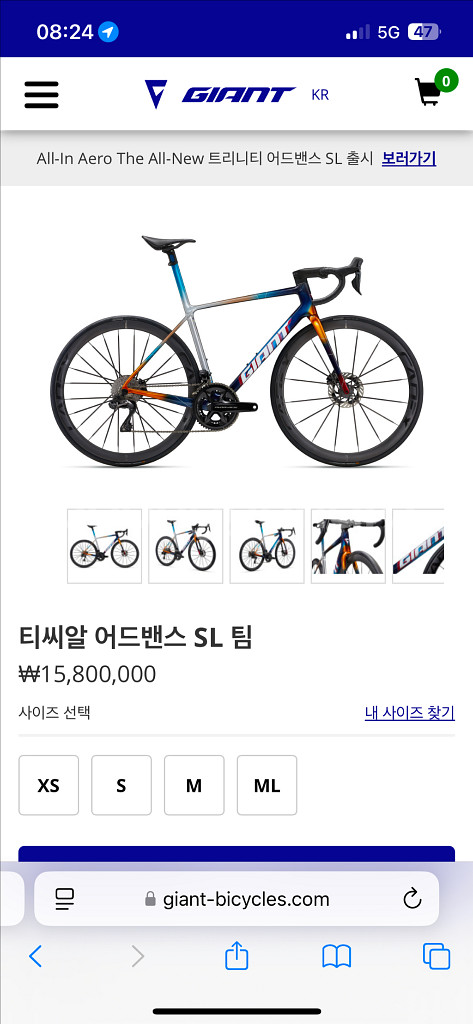View the second bike thumbnail
Screen dimensions: 473x1024
pos(186,546)
